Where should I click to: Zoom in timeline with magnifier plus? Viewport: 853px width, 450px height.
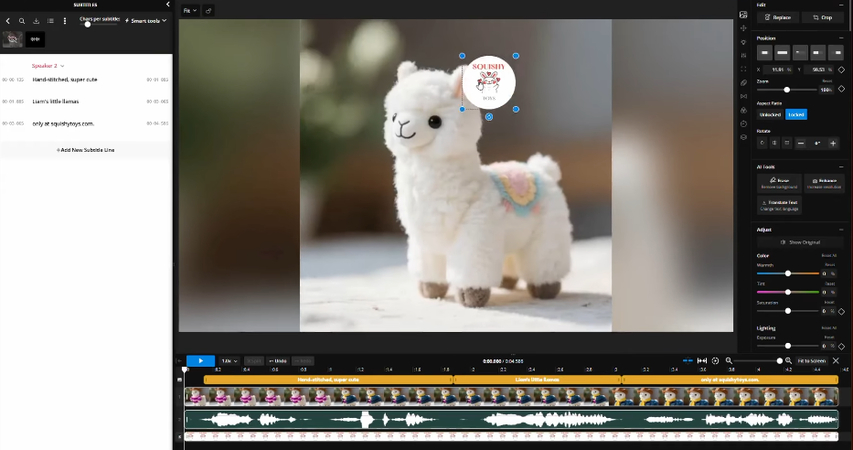[x=788, y=360]
